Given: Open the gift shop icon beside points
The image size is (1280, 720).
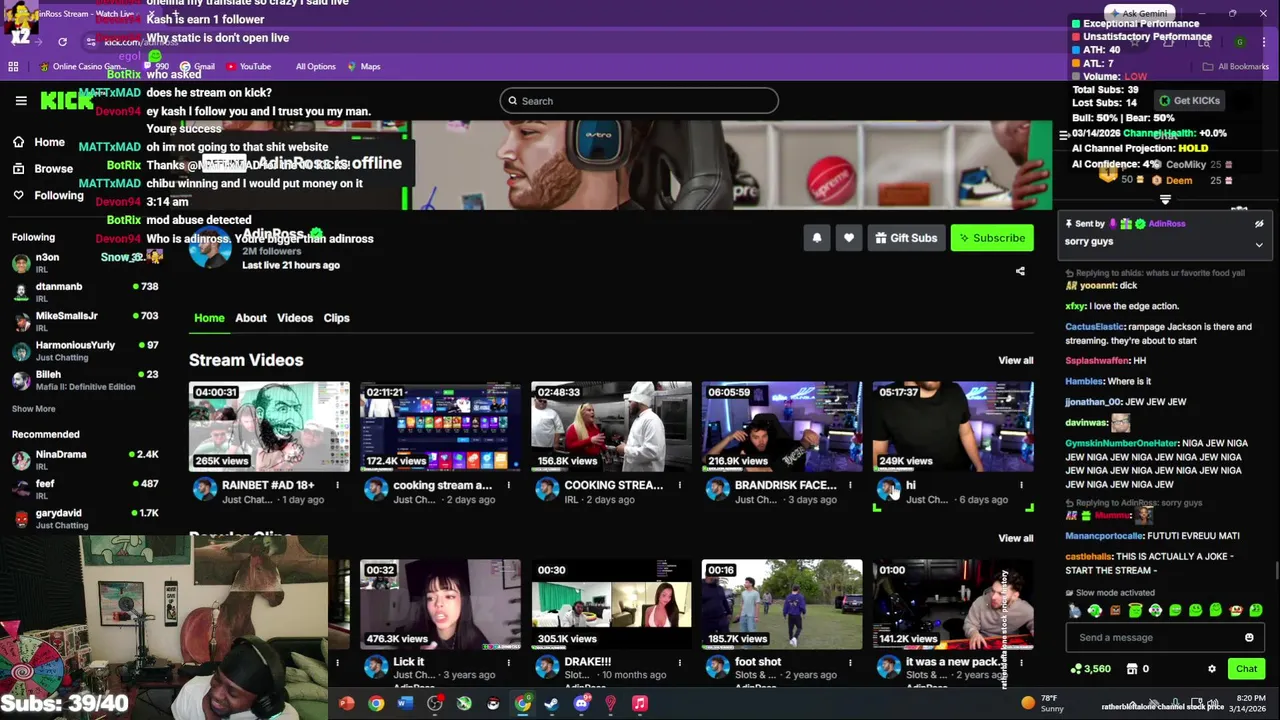Looking at the screenshot, I should coord(1132,669).
